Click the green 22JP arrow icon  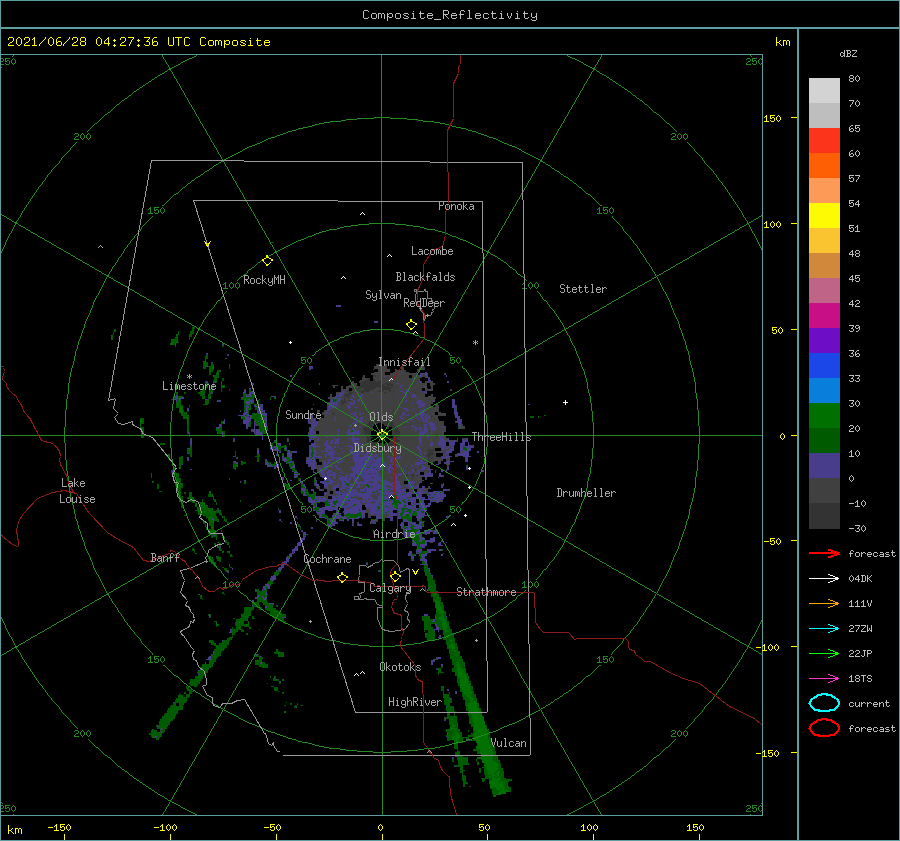coord(824,653)
